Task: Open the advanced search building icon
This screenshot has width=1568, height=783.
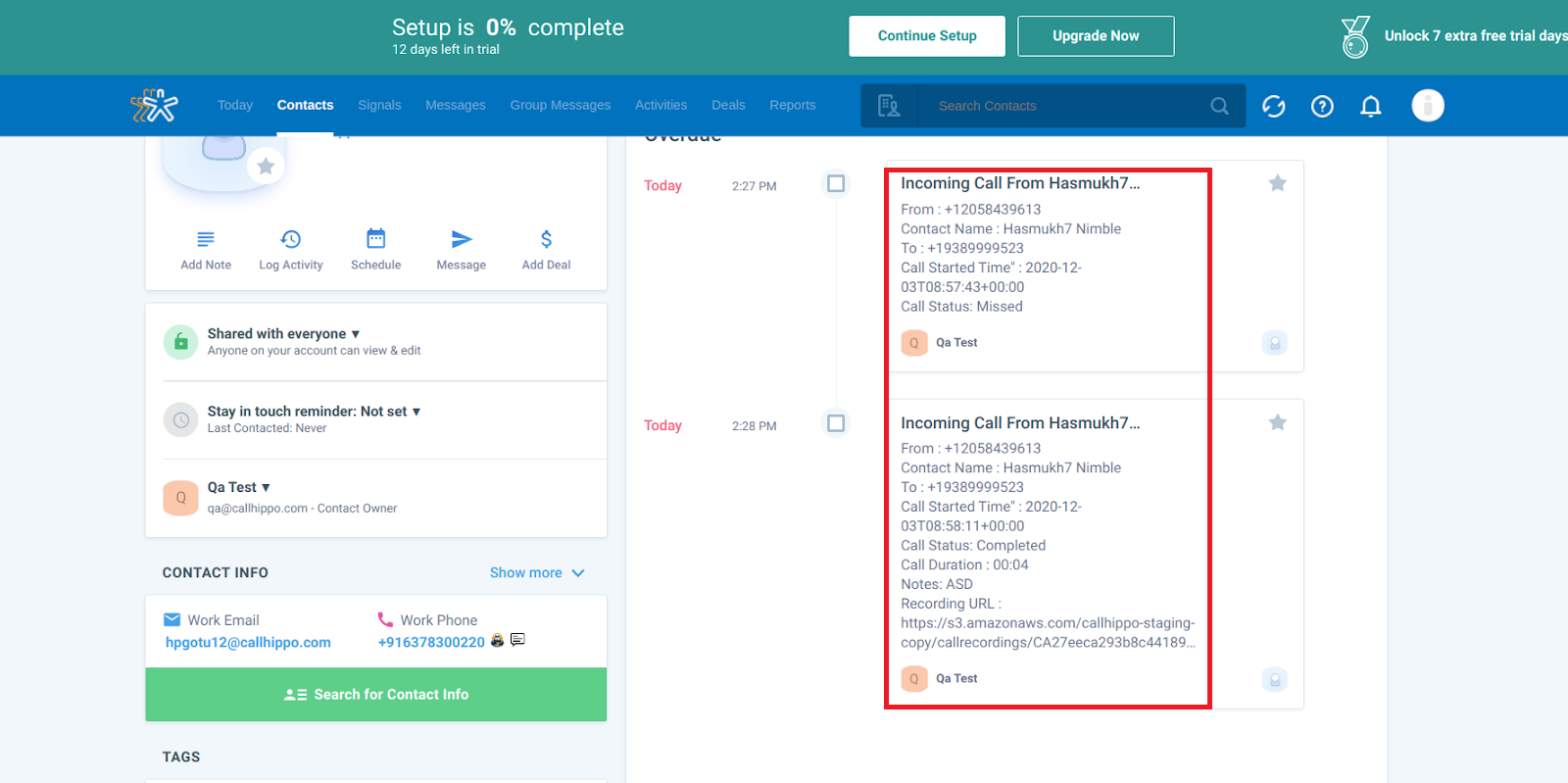Action: (889, 106)
